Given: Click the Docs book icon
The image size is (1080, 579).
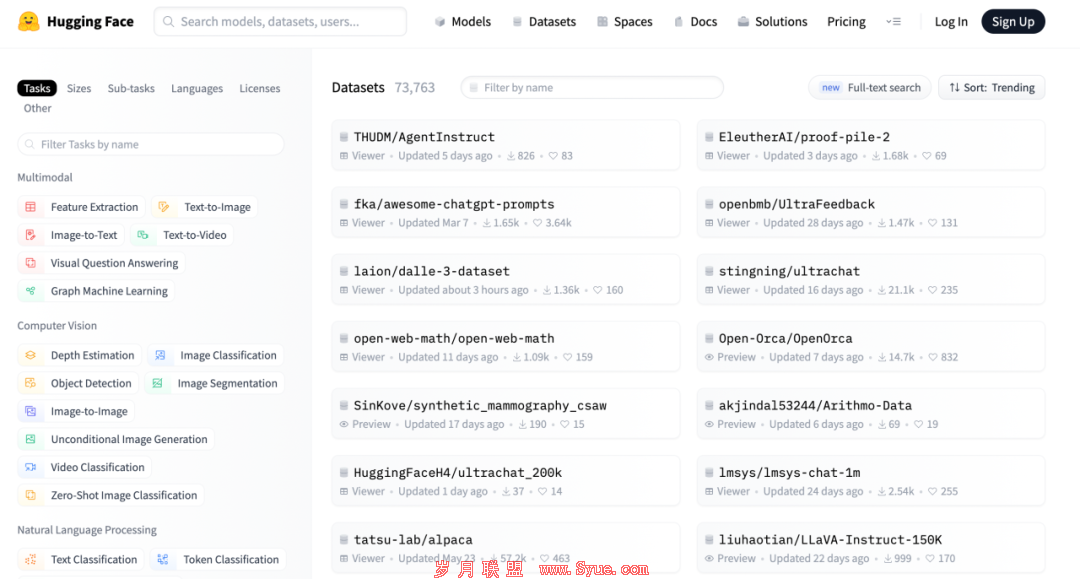Looking at the screenshot, I should pyautogui.click(x=678, y=22).
